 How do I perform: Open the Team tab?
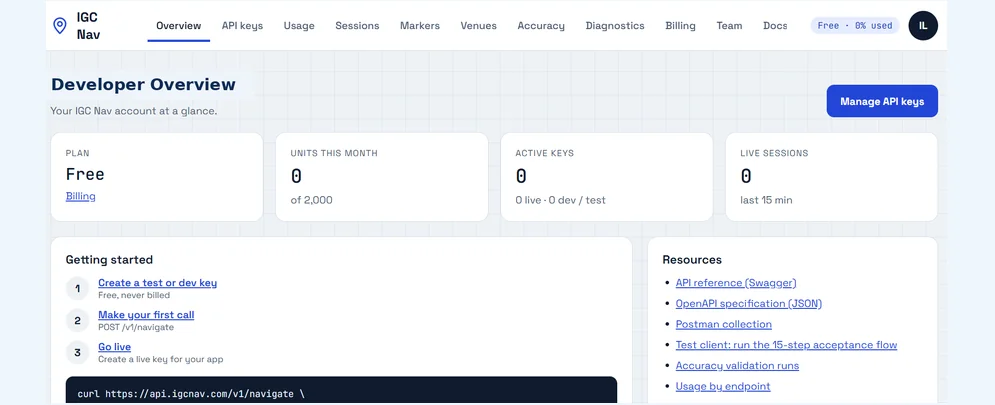click(x=729, y=26)
